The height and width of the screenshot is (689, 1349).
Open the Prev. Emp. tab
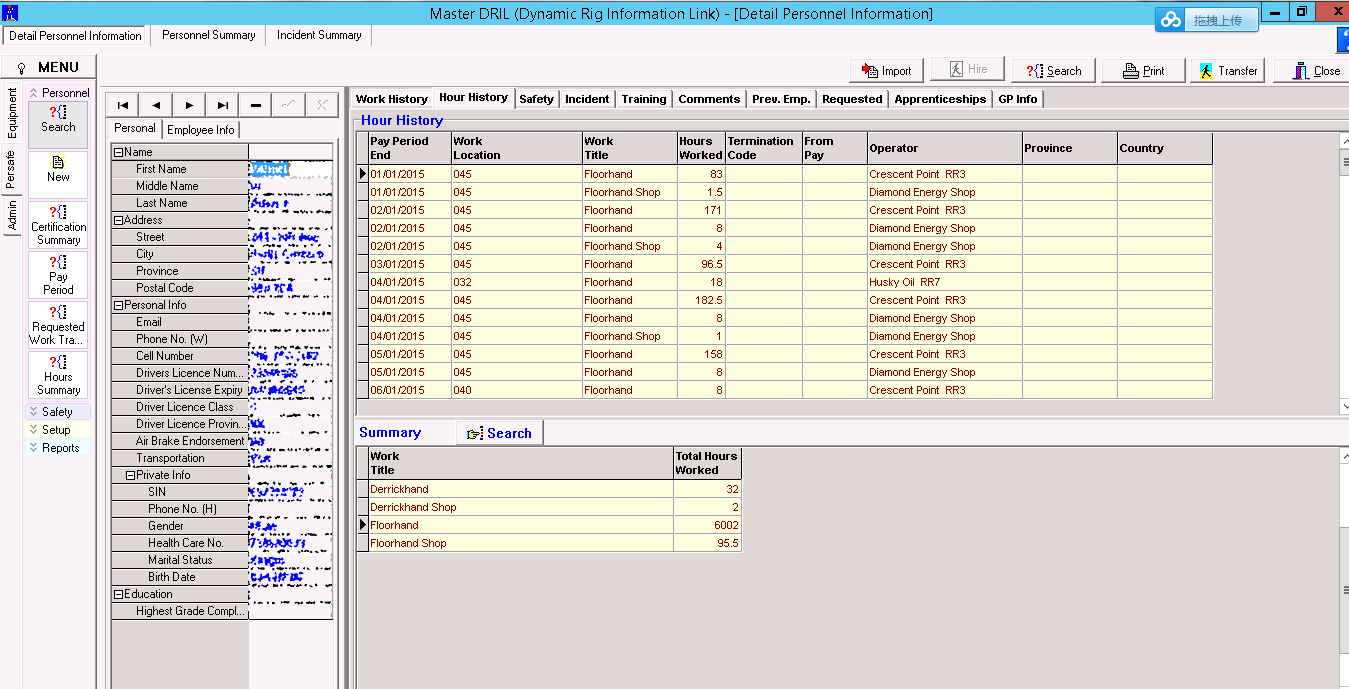[x=780, y=99]
